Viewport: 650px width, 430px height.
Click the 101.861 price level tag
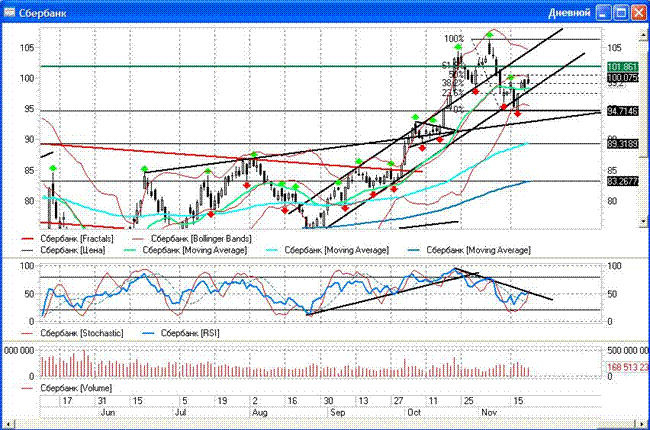click(623, 67)
